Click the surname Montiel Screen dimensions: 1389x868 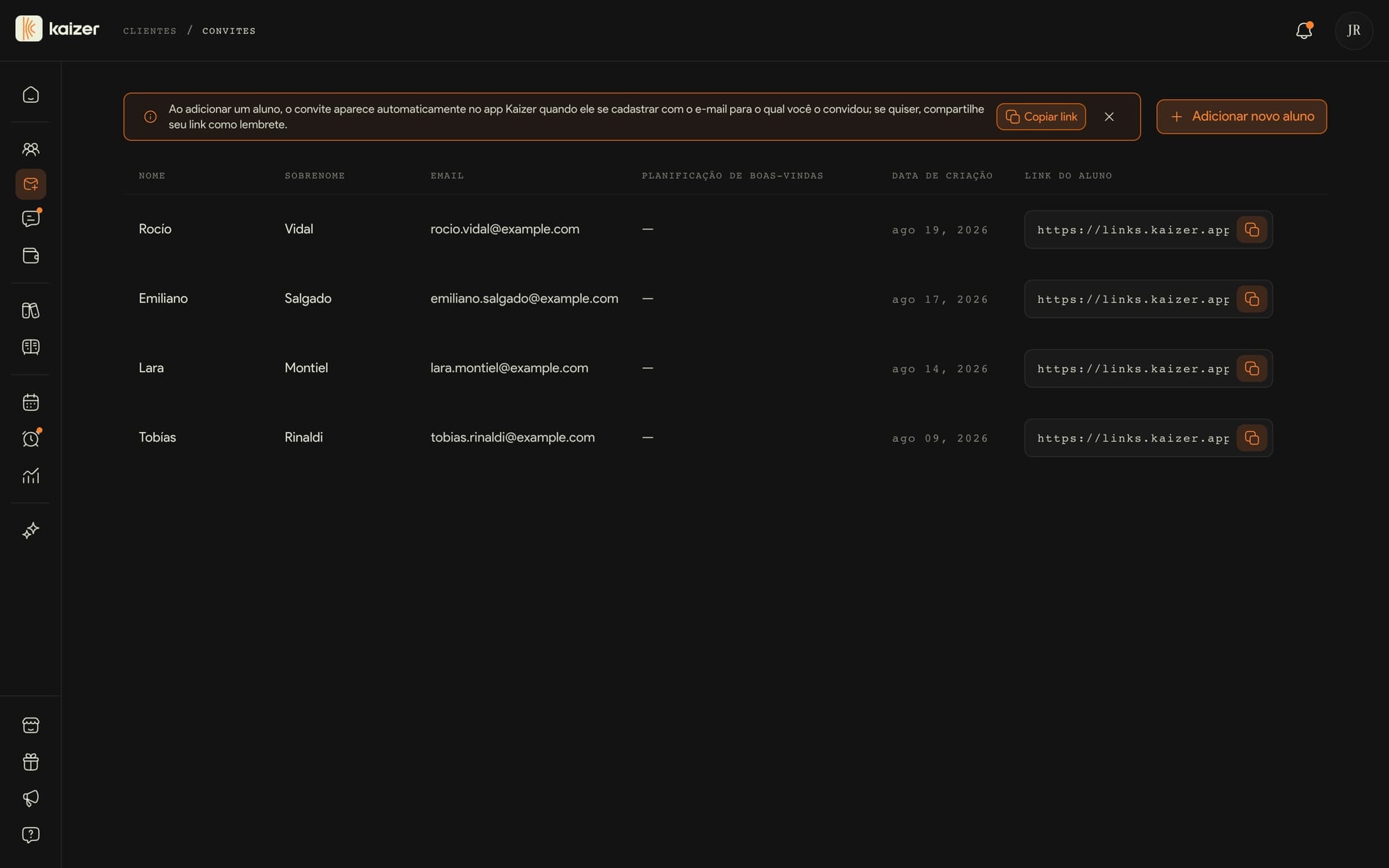[306, 368]
